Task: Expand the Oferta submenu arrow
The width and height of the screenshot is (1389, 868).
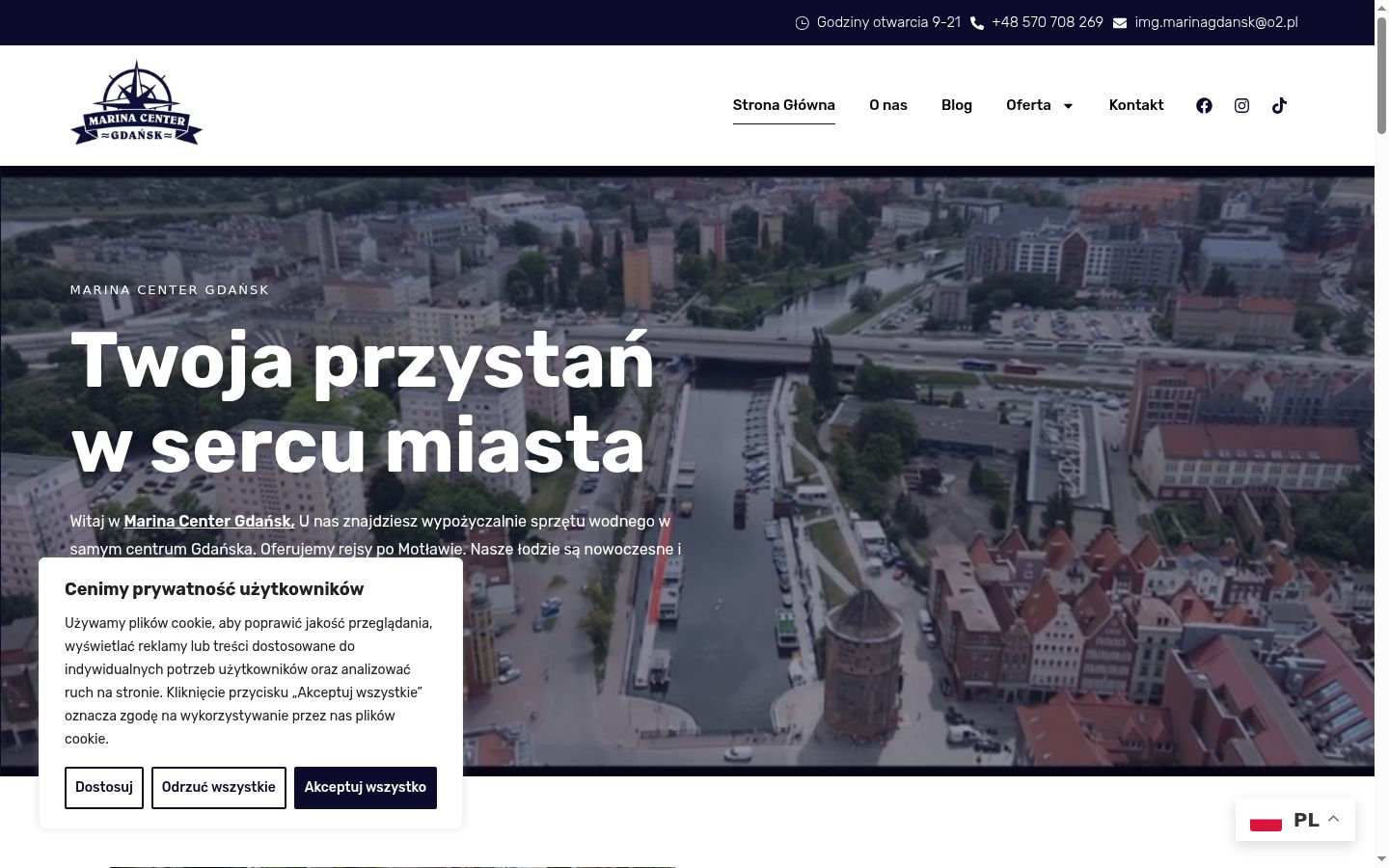Action: 1068,106
